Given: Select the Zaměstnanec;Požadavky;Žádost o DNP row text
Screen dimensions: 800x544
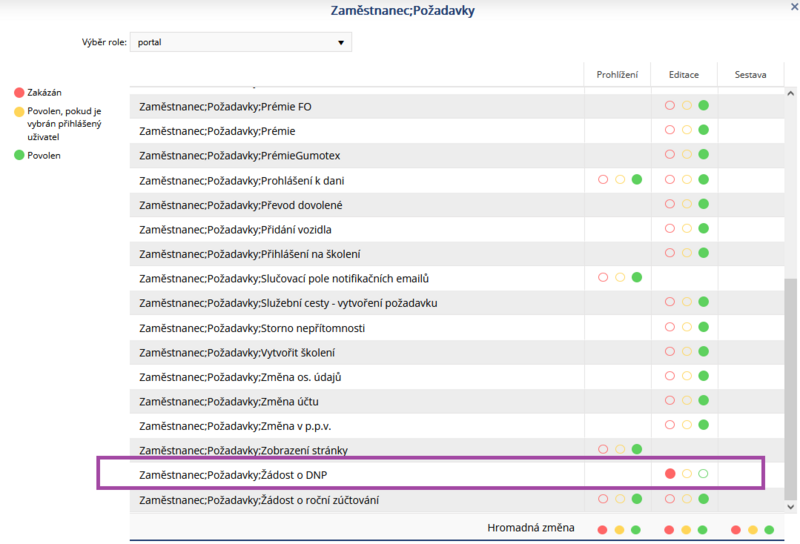Looking at the screenshot, I should coord(233,475).
